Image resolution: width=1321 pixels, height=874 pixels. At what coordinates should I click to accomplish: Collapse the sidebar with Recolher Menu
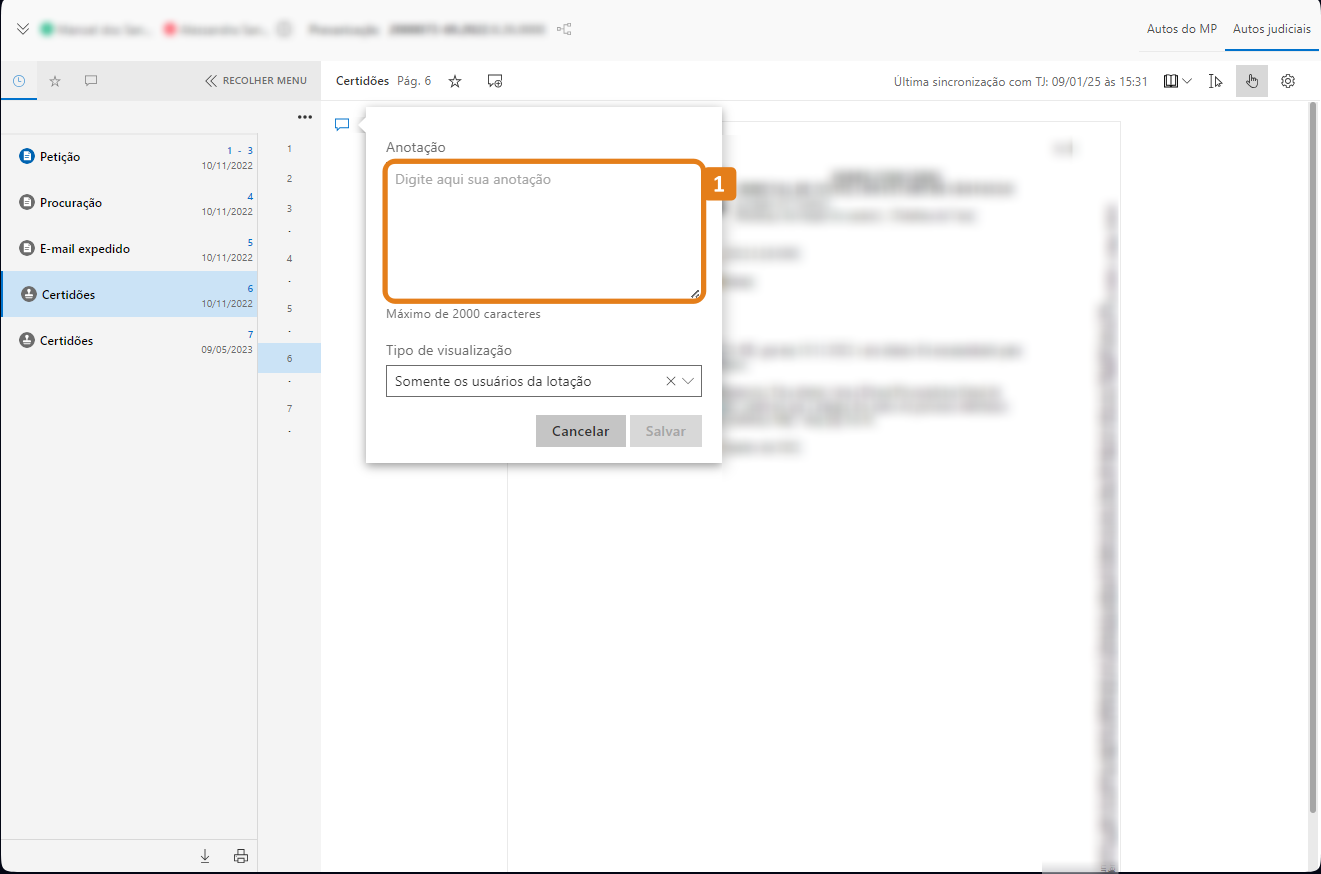click(x=256, y=81)
